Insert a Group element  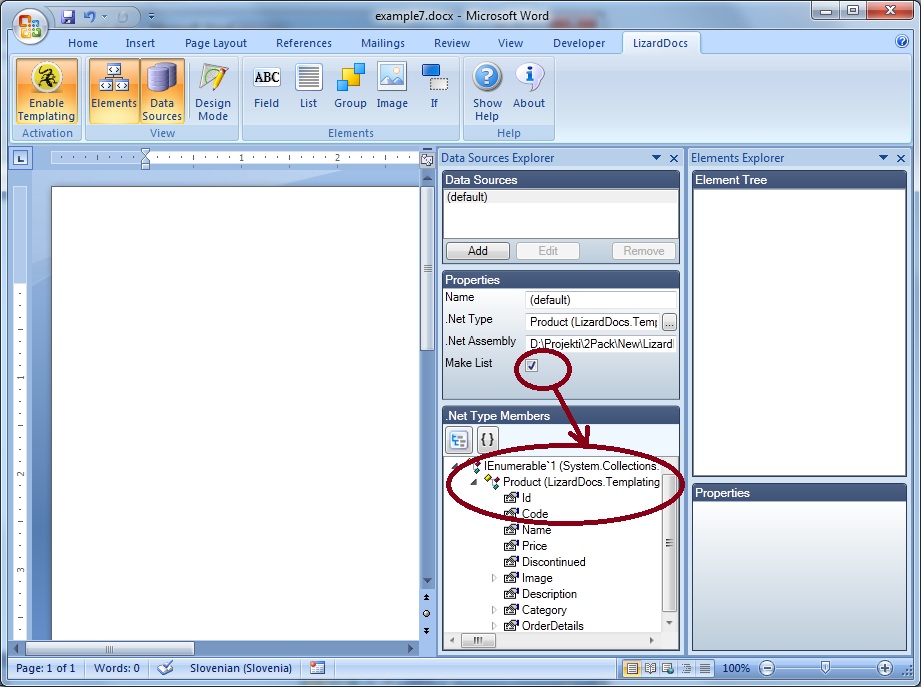(x=350, y=87)
